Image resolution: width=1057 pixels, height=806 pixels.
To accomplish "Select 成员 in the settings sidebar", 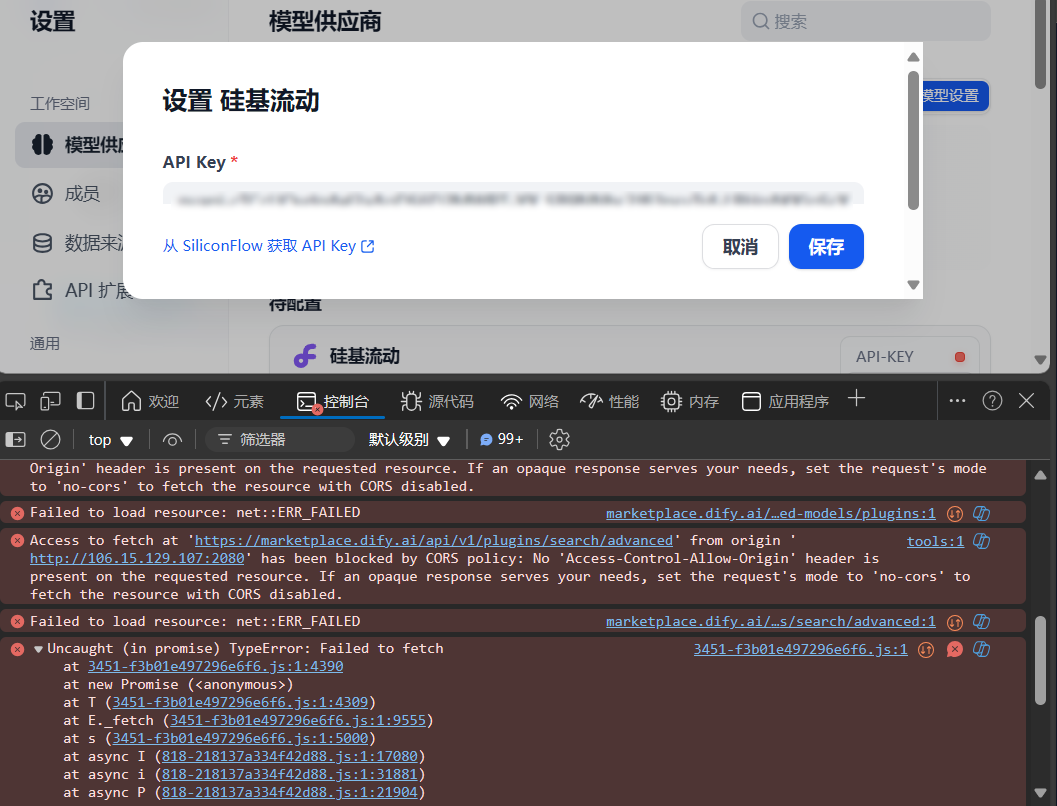I will (66, 194).
